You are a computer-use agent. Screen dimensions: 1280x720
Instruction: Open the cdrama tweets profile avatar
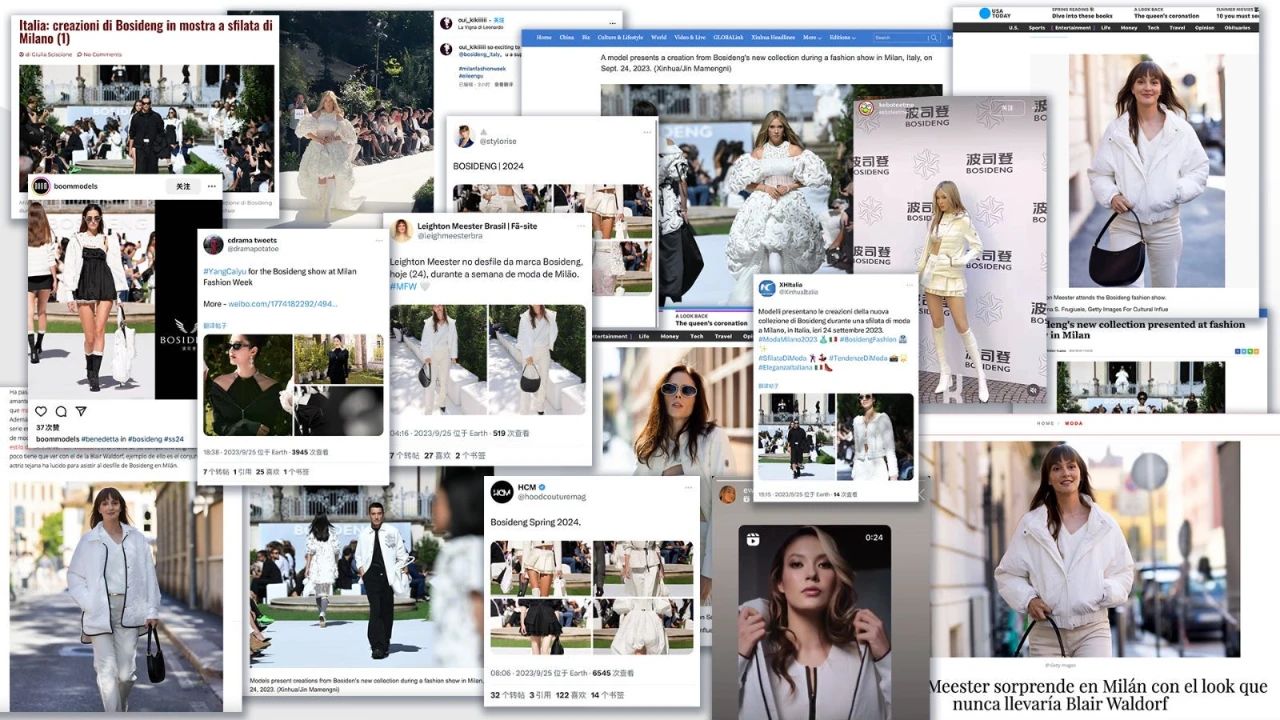pos(213,245)
